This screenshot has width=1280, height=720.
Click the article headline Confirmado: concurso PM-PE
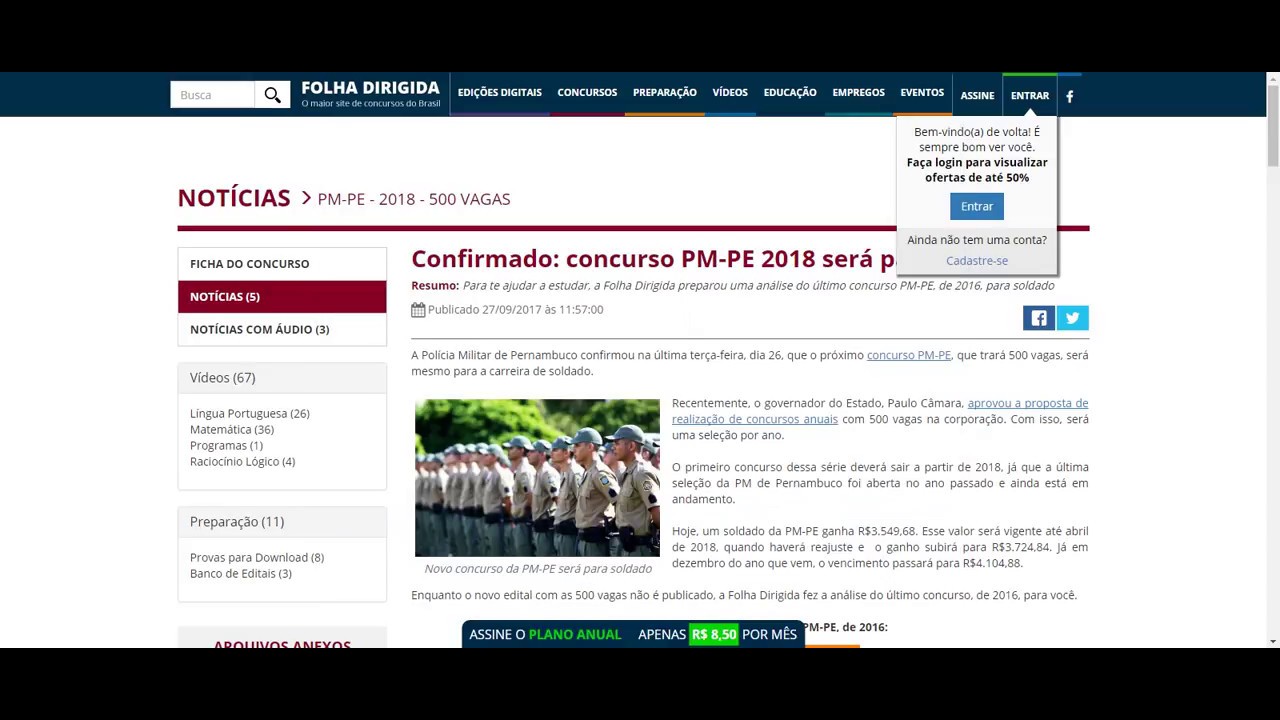pyautogui.click(x=654, y=259)
